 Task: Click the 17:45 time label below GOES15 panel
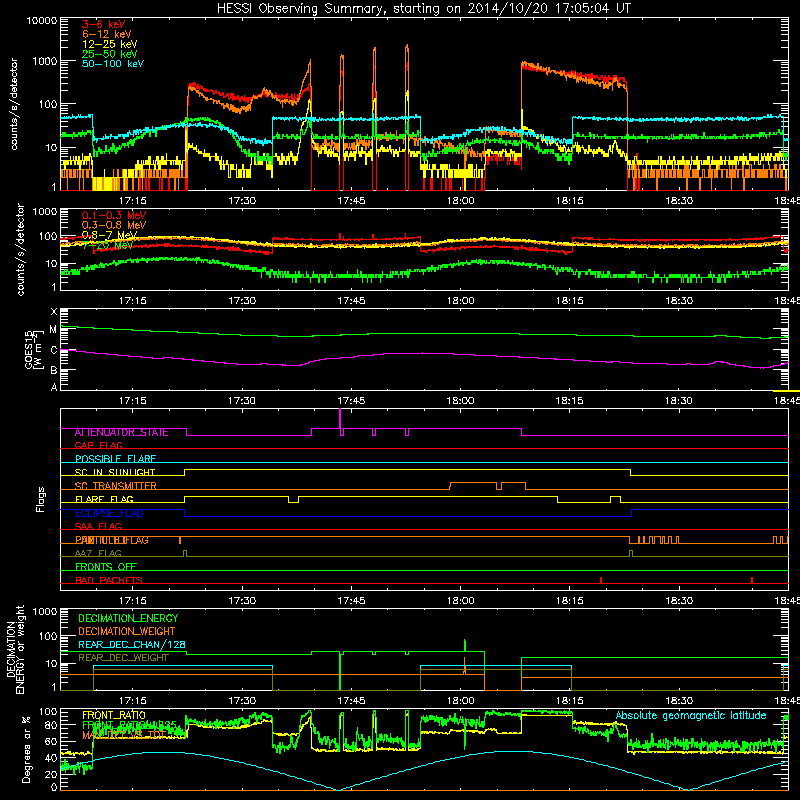tap(351, 401)
